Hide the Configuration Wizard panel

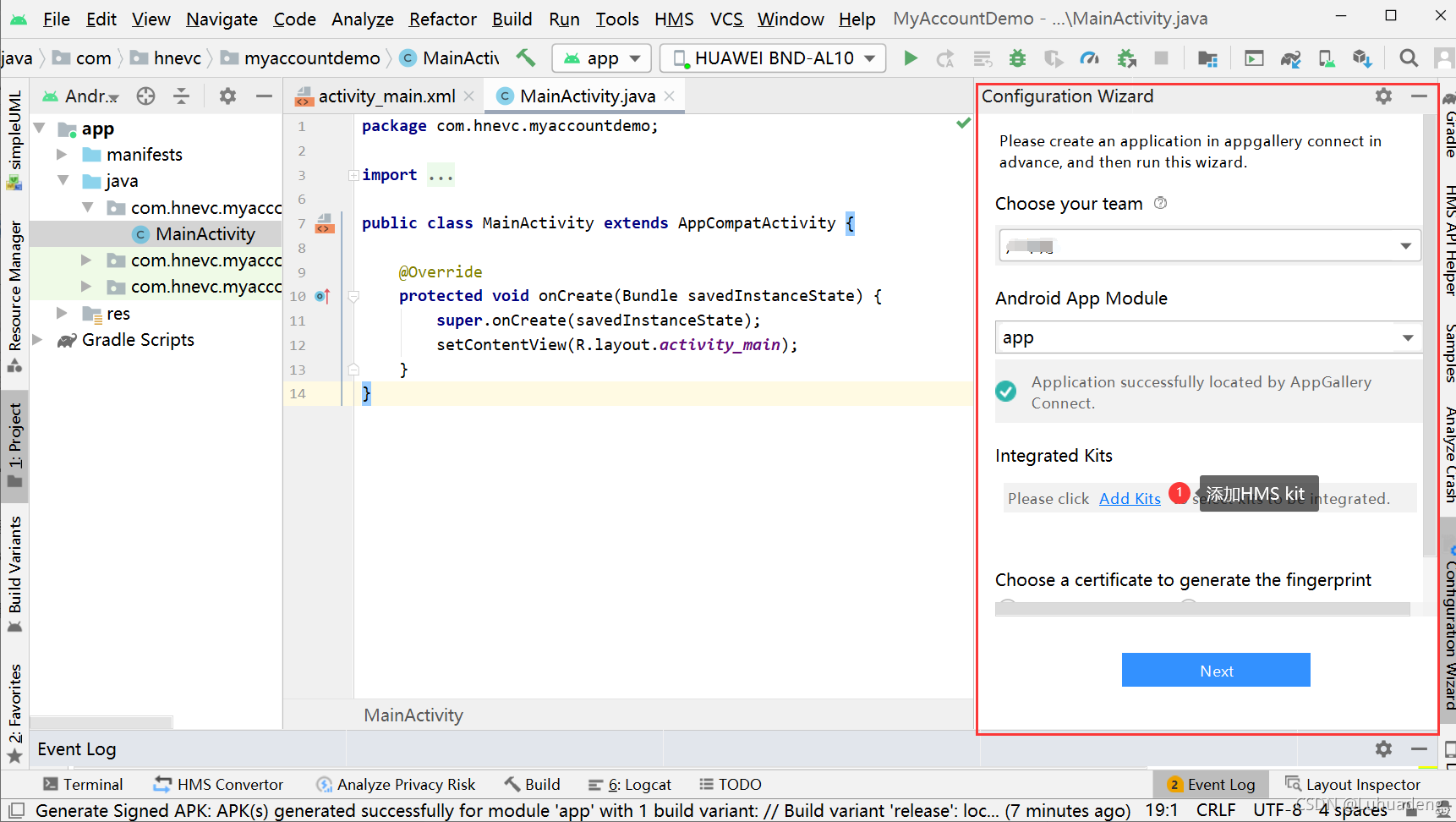(1420, 96)
